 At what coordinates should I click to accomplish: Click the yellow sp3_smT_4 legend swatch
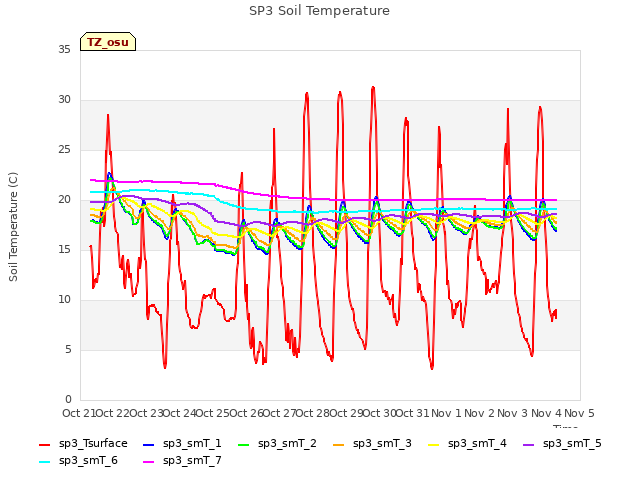pos(433,444)
